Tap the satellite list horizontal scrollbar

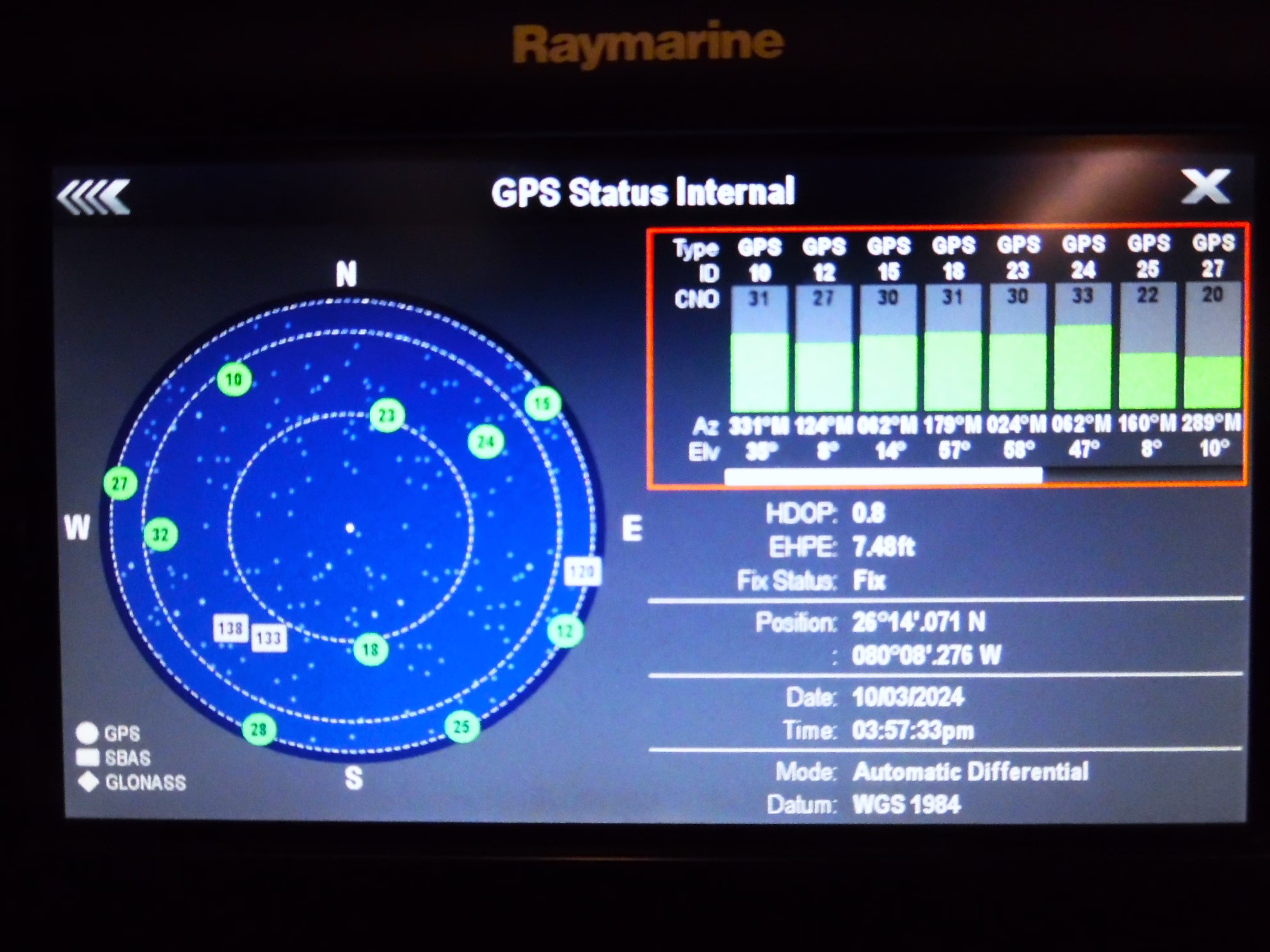tap(883, 475)
